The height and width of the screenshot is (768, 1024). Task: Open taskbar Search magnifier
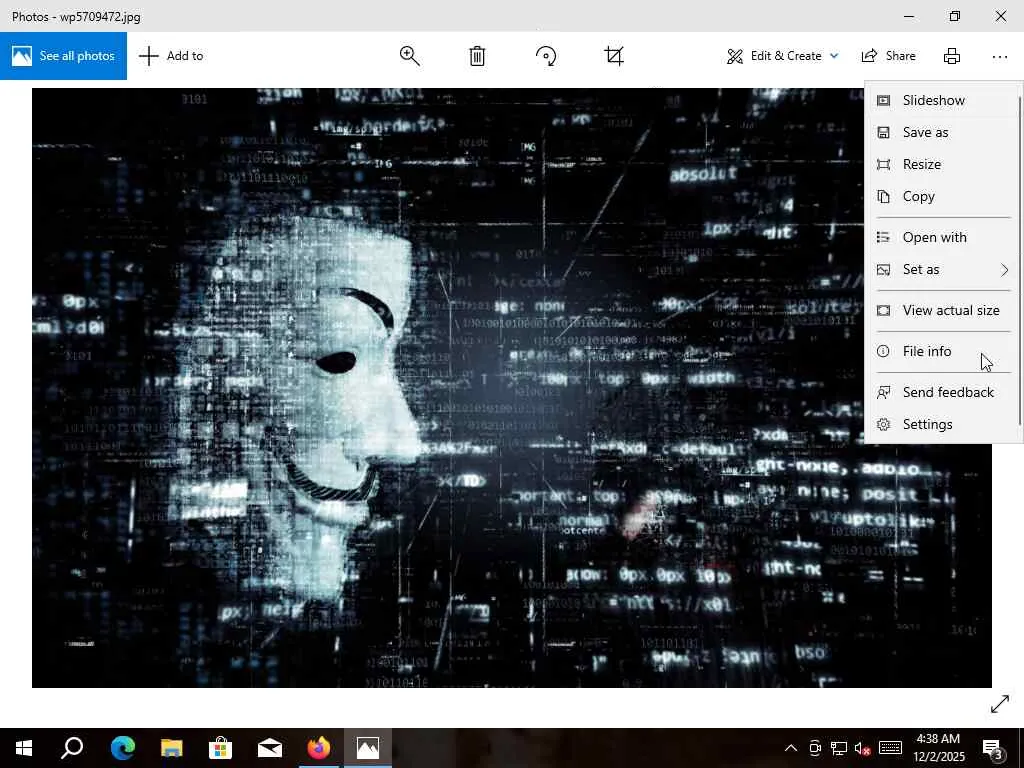click(72, 748)
